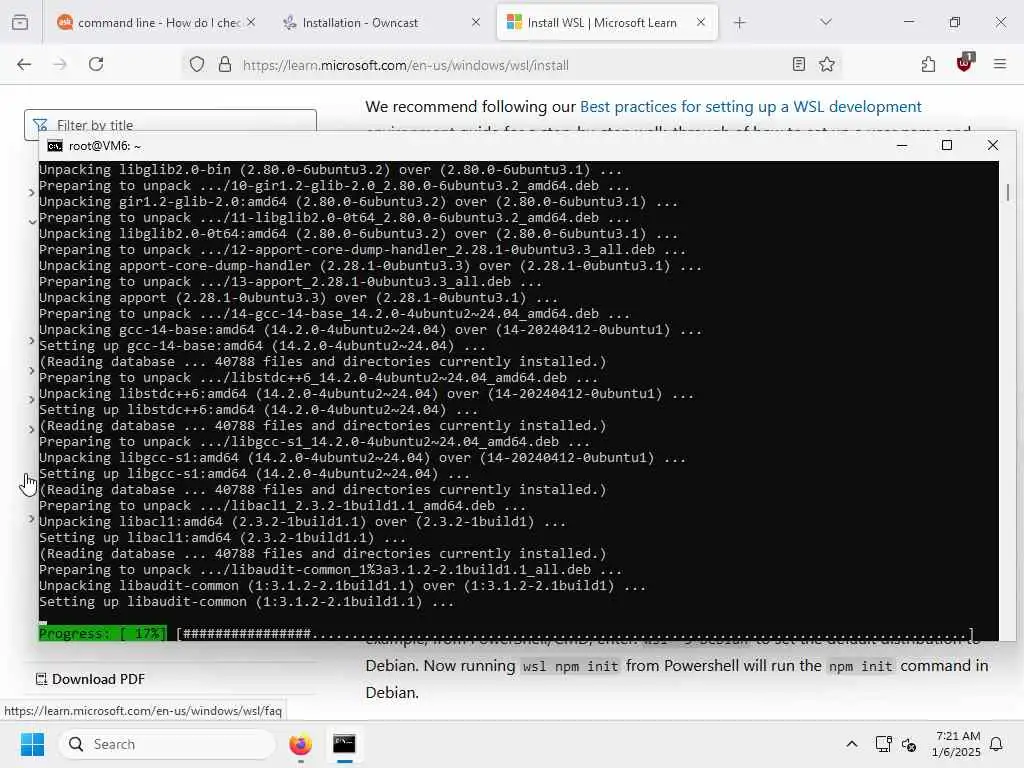Open the clock showing 7:21 AM
The height and width of the screenshot is (768, 1024).
(956, 744)
